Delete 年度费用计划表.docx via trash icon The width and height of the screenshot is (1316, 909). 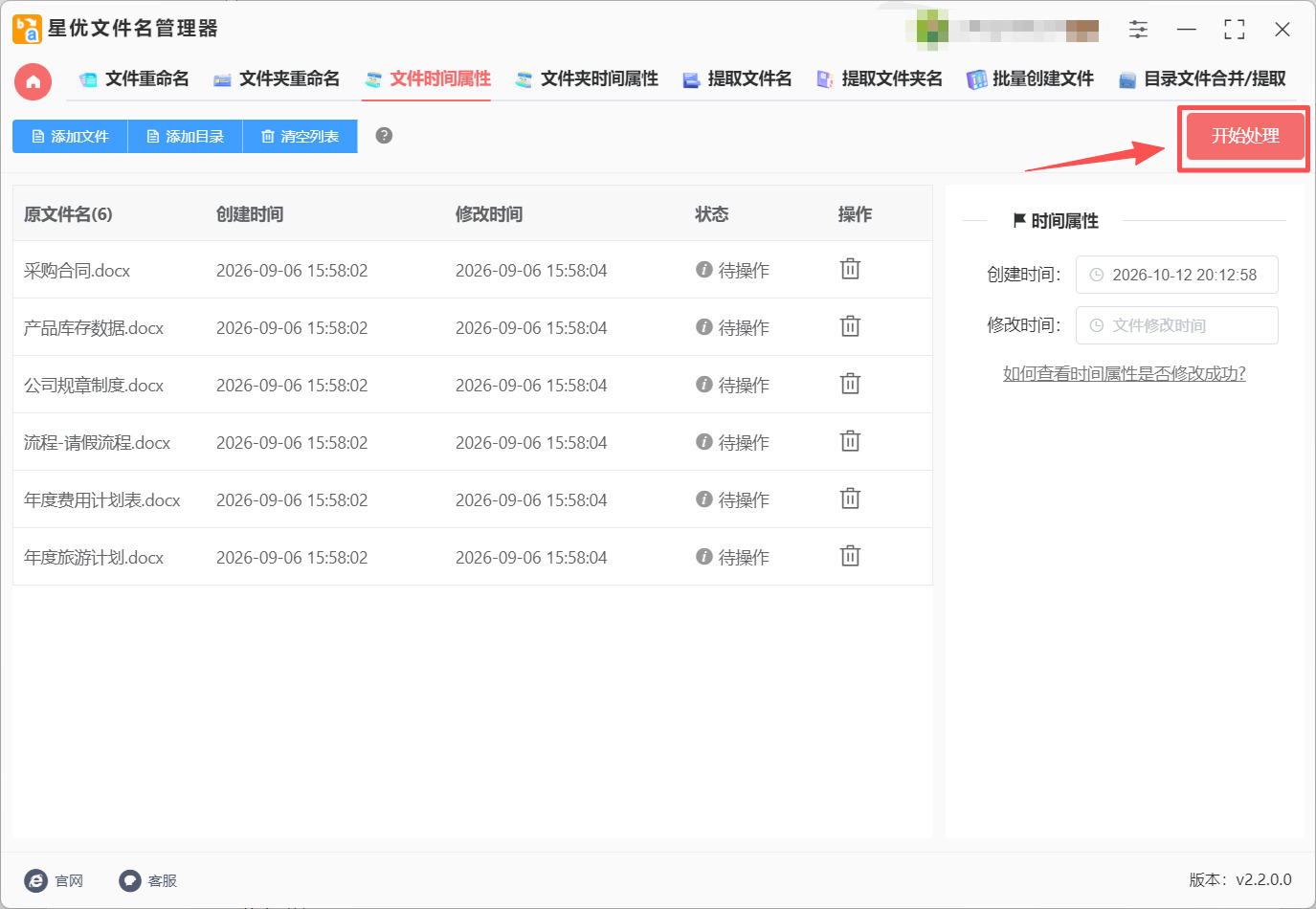click(850, 499)
